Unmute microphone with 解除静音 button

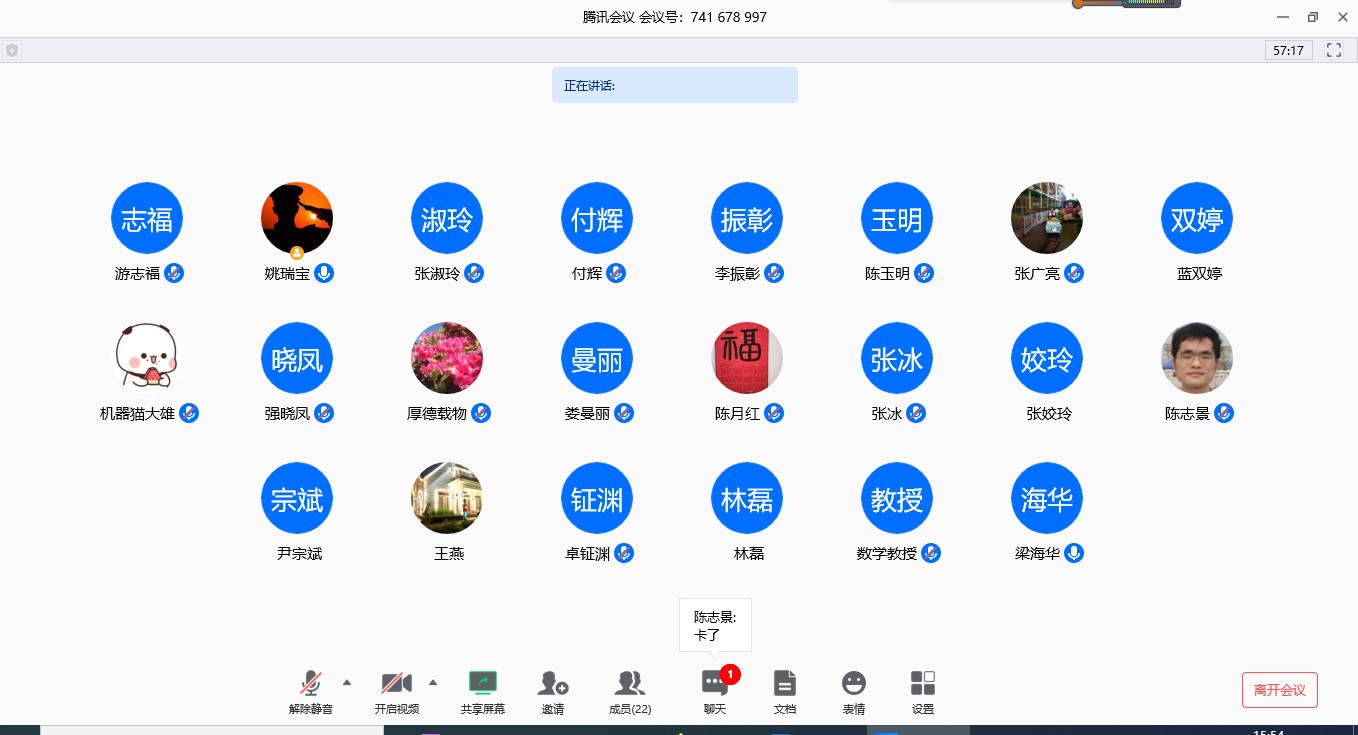(311, 685)
